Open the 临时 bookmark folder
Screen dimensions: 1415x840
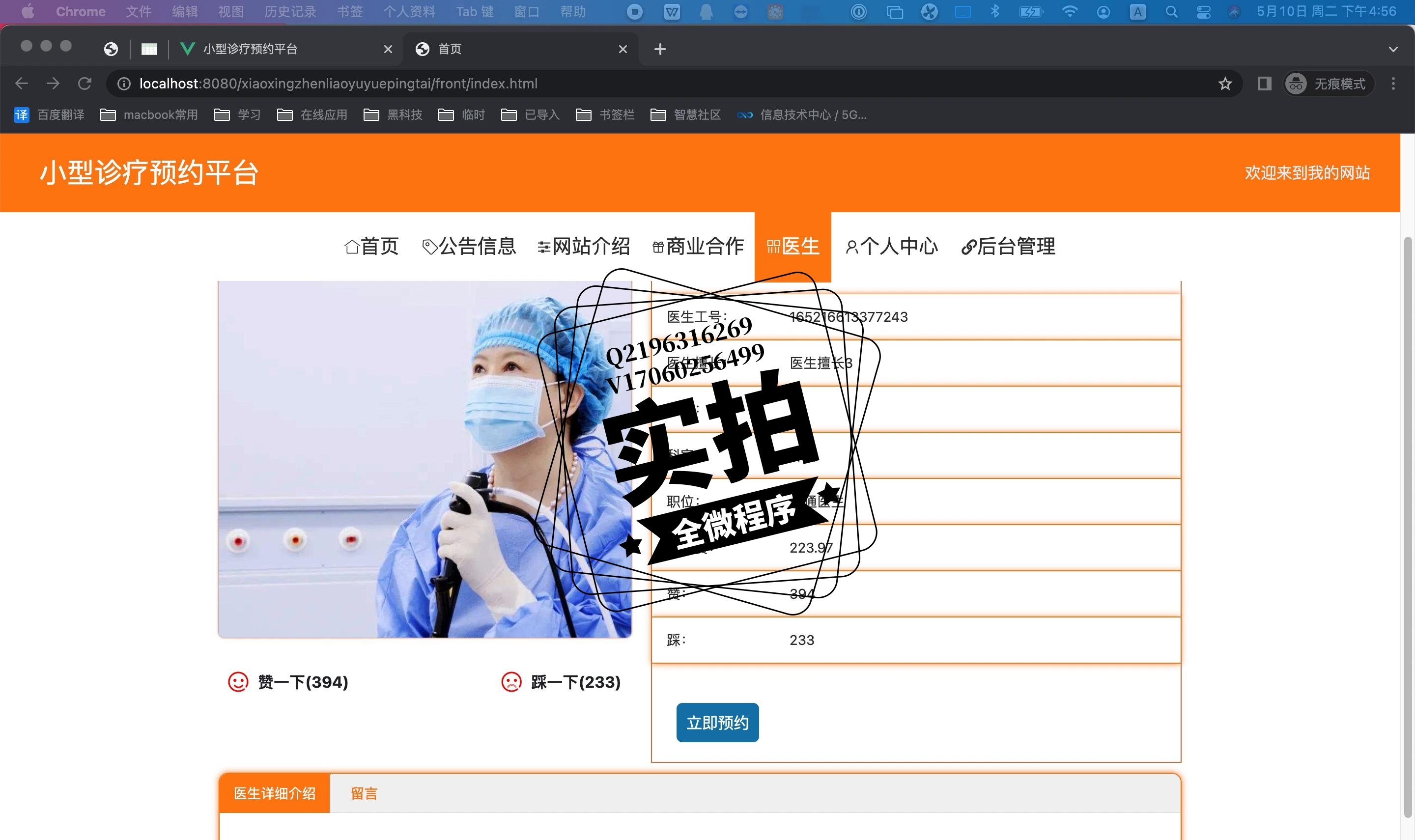coord(461,115)
